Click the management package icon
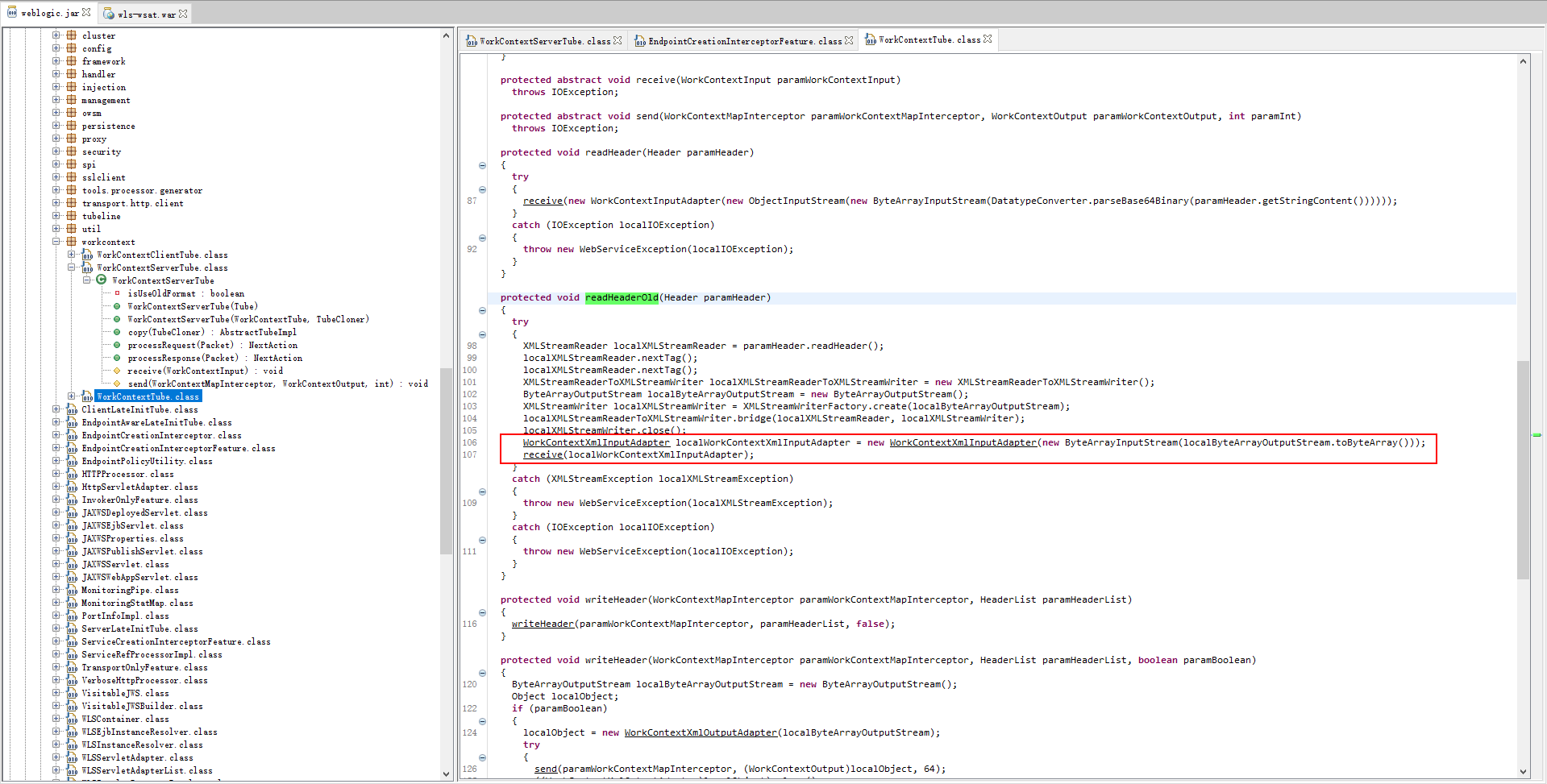Viewport: 1547px width, 784px height. (72, 100)
